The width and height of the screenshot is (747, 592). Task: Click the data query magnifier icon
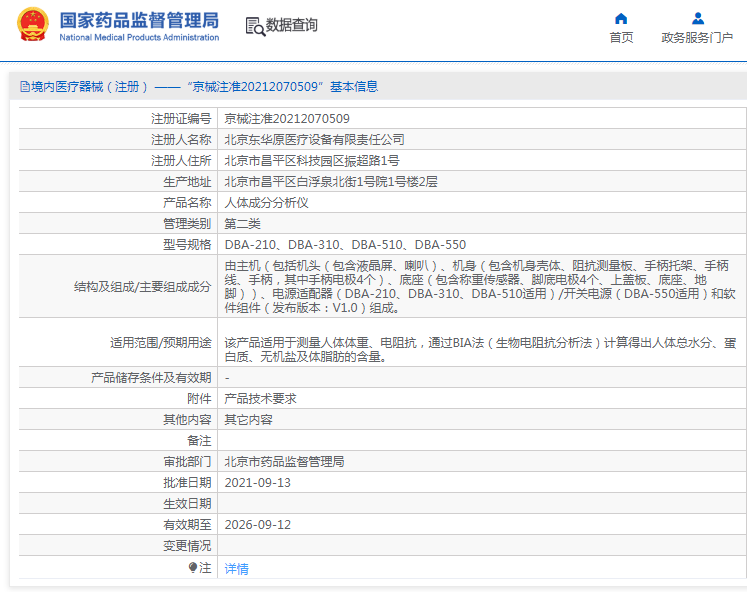255,26
